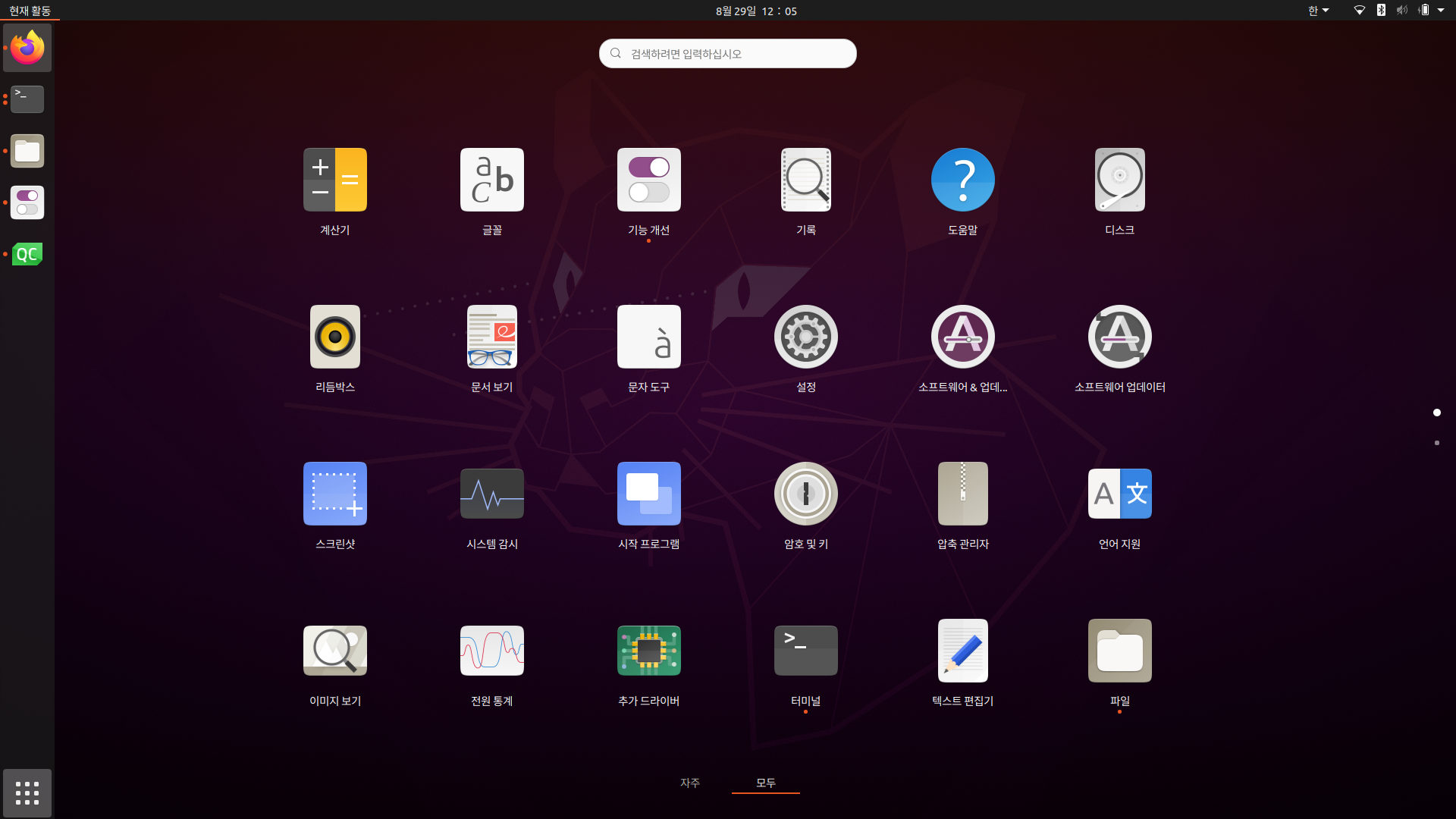Launch 리듬박스 music player
This screenshot has height=819, width=1456.
[334, 337]
